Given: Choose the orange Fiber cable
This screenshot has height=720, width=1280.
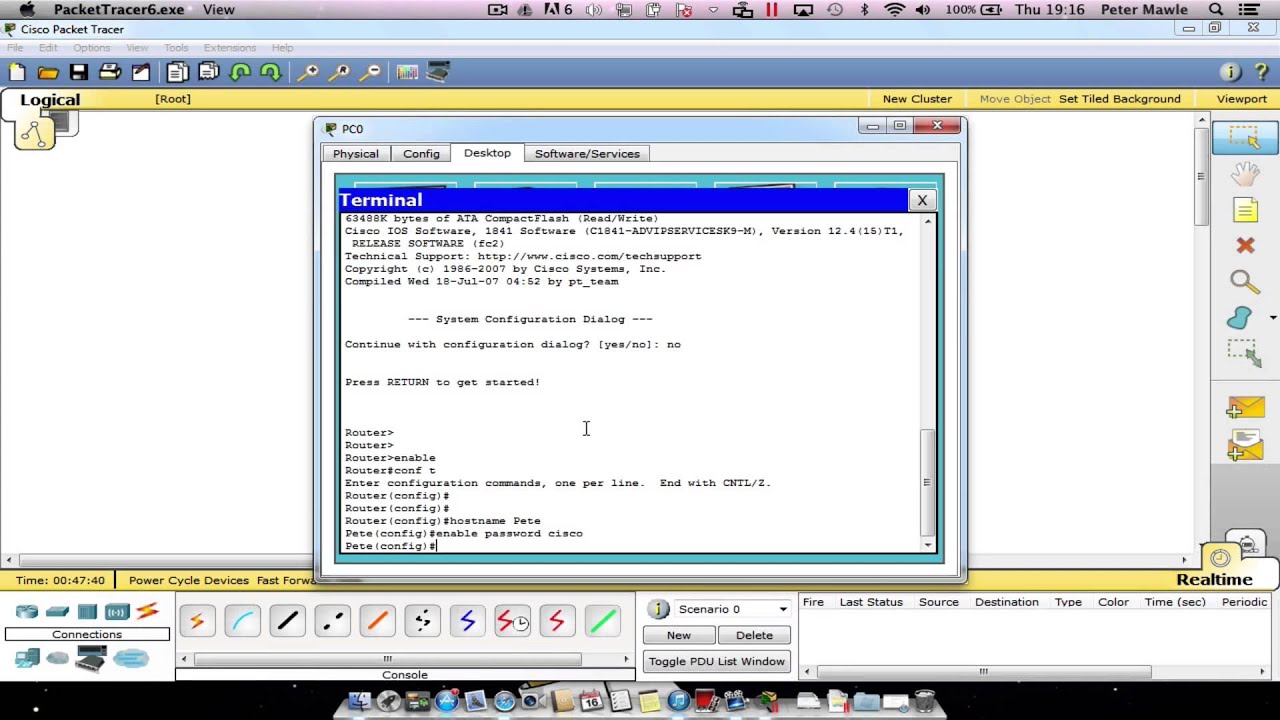Looking at the screenshot, I should (377, 621).
